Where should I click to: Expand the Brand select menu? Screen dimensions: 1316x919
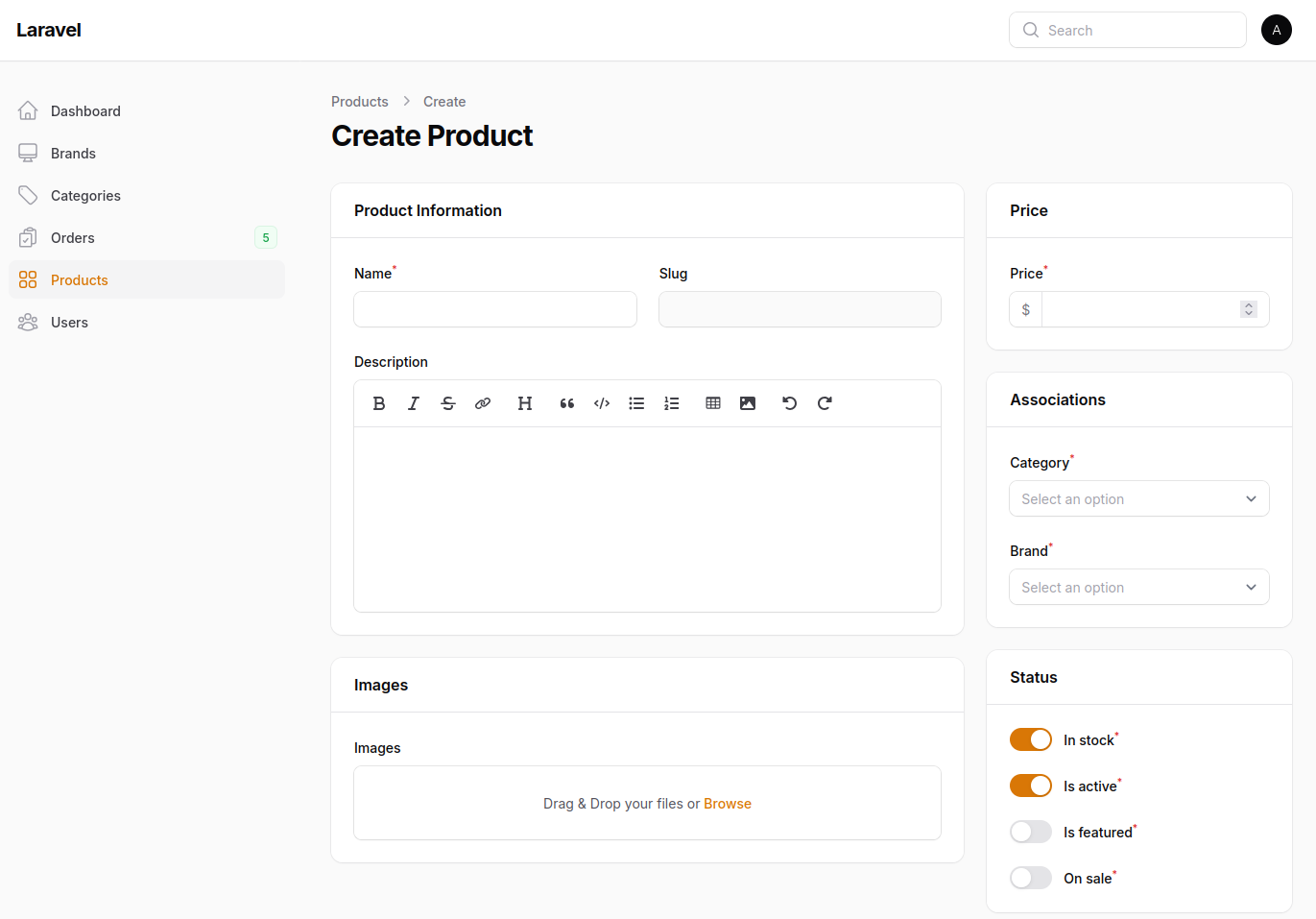pos(1138,588)
